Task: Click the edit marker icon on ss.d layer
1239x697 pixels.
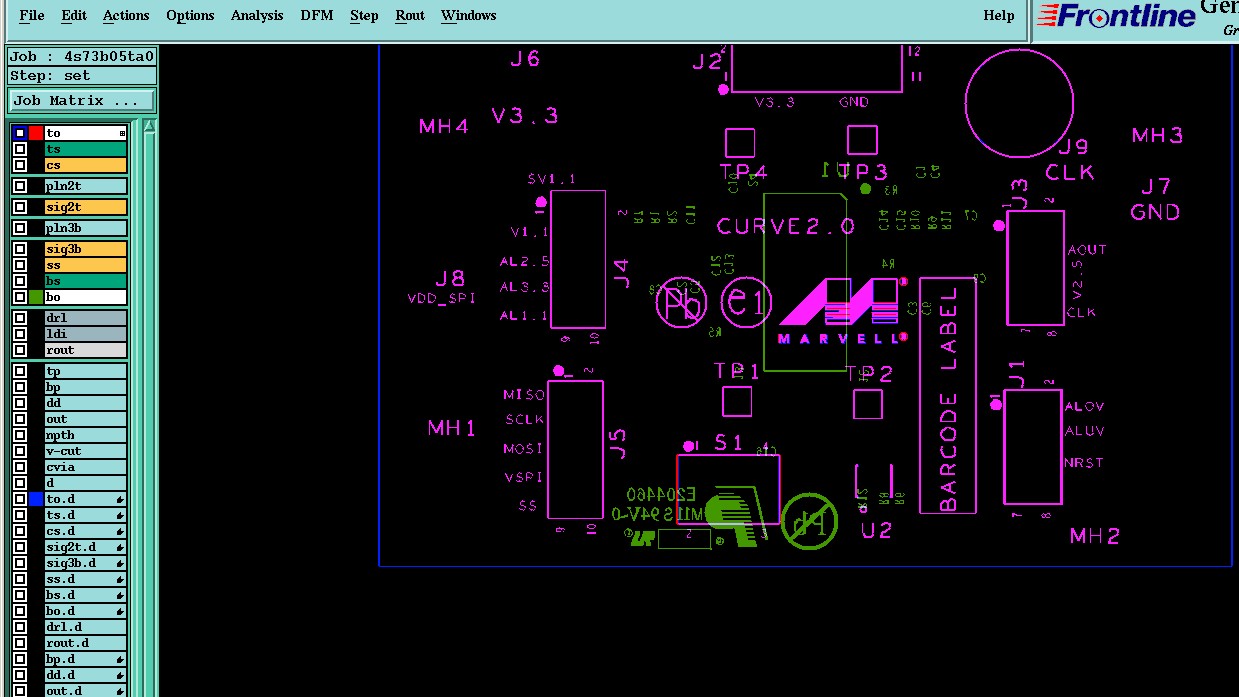Action: (x=120, y=579)
